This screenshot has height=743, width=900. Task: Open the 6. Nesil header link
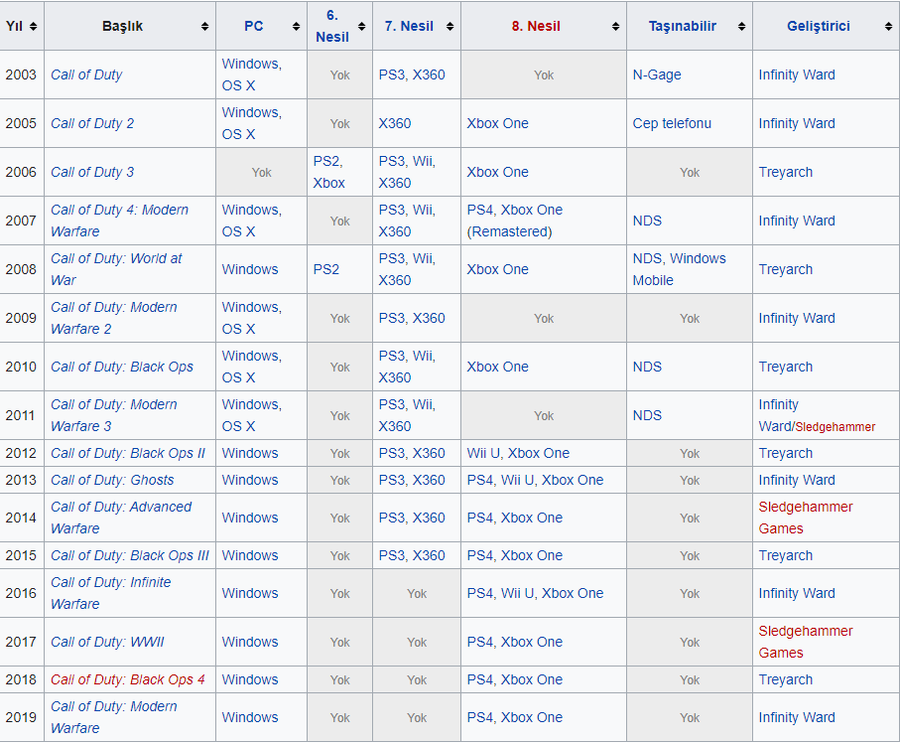[x=332, y=26]
